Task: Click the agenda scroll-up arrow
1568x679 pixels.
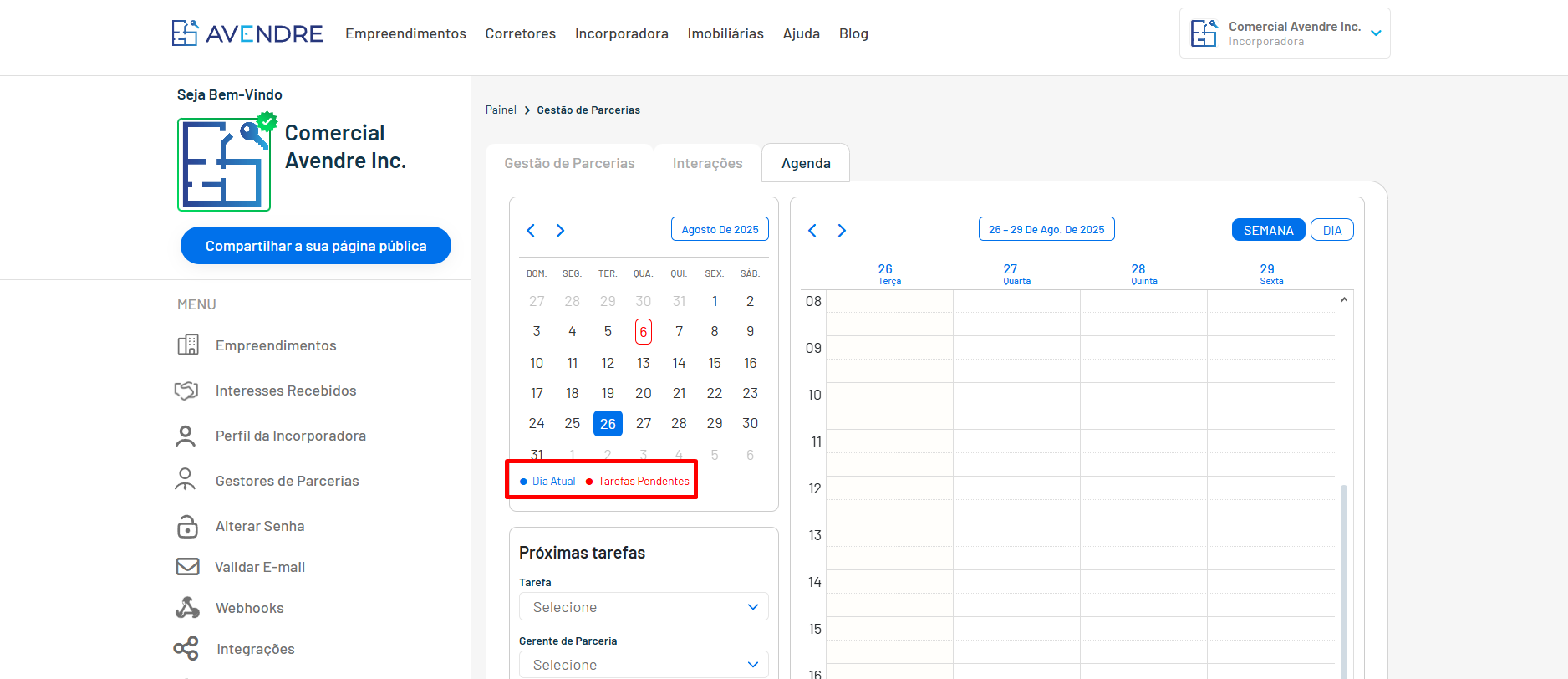Action: (x=1344, y=299)
